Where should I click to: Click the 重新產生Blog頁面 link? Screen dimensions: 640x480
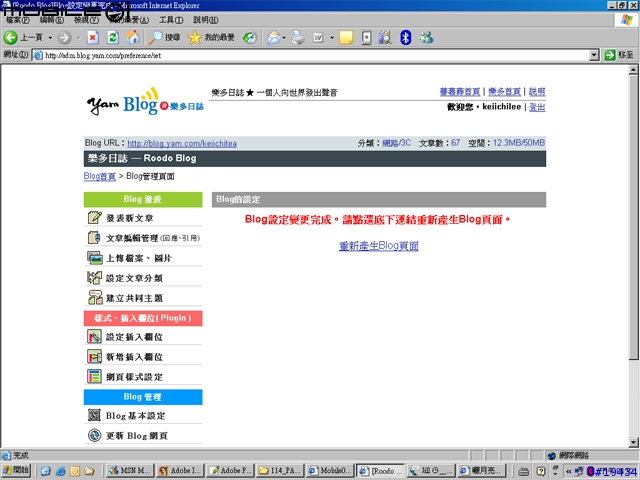click(379, 246)
